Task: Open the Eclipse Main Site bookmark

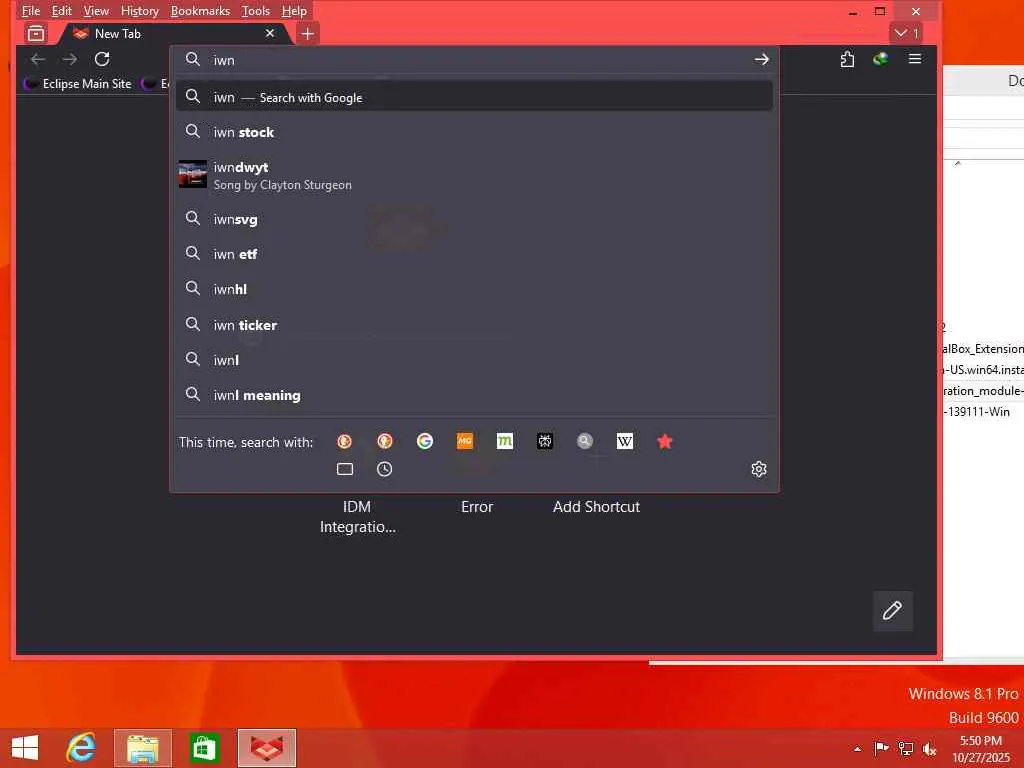Action: 78,84
